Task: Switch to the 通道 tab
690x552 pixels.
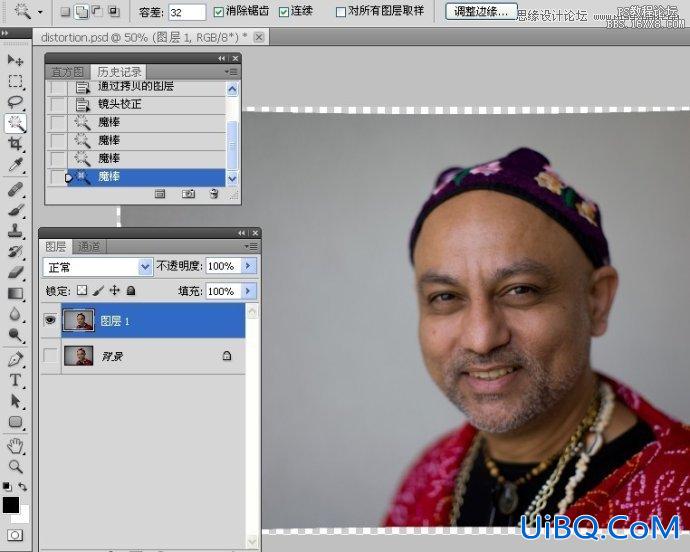Action: [89, 247]
